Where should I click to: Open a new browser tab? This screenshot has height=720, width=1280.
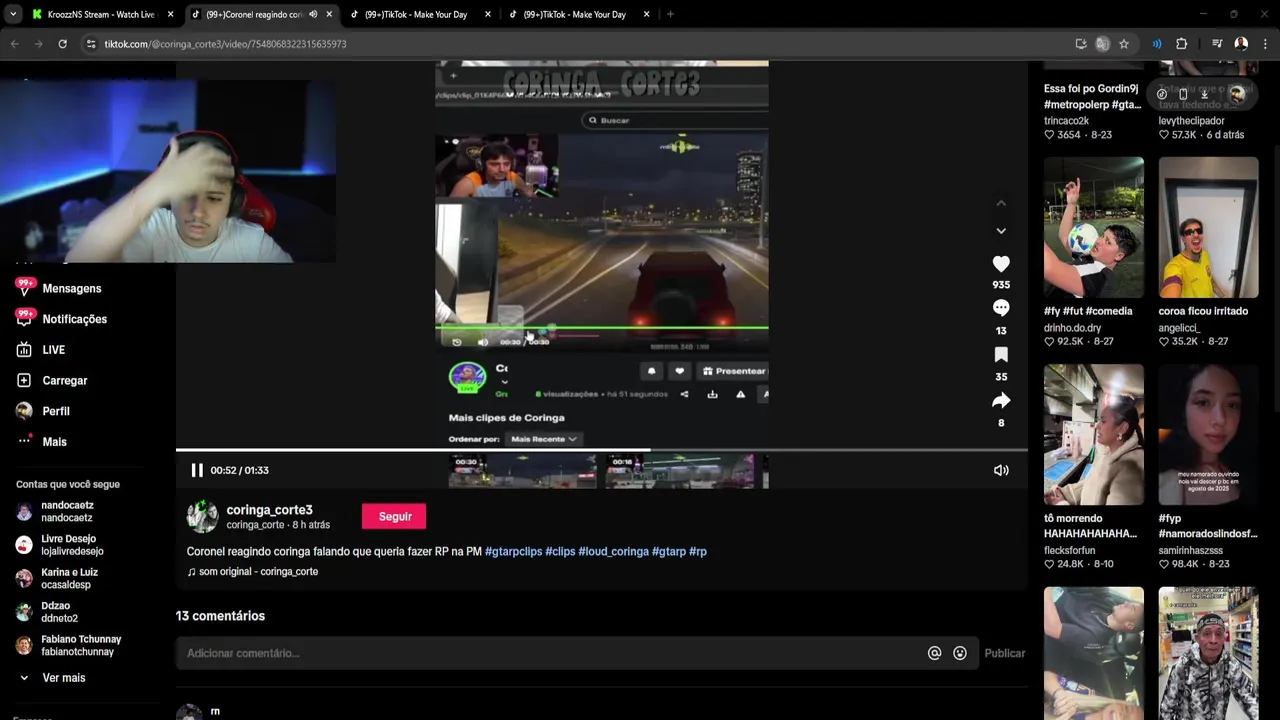(x=670, y=15)
